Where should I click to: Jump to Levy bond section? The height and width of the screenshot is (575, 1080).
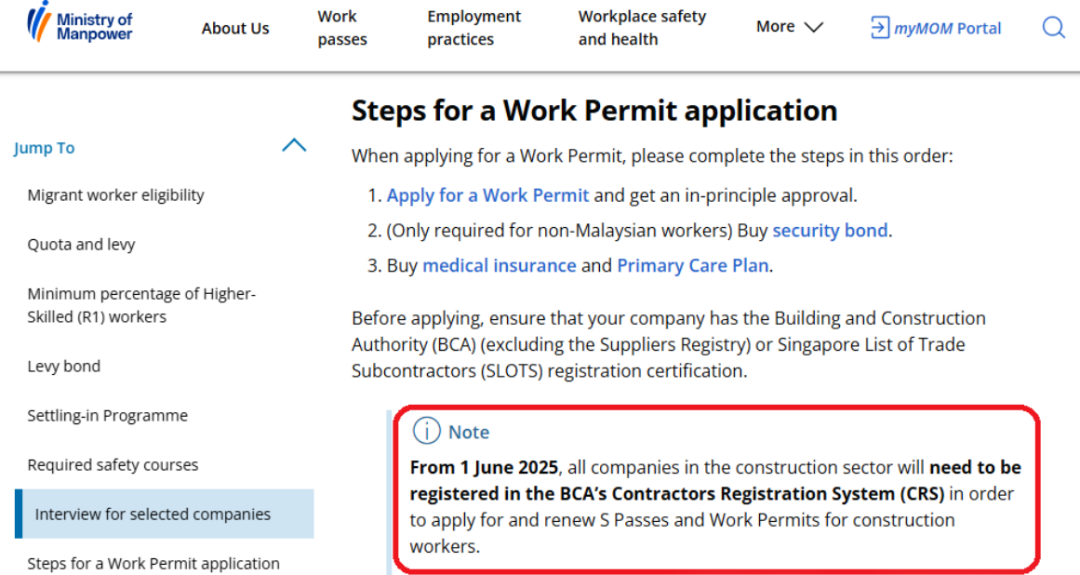(64, 366)
